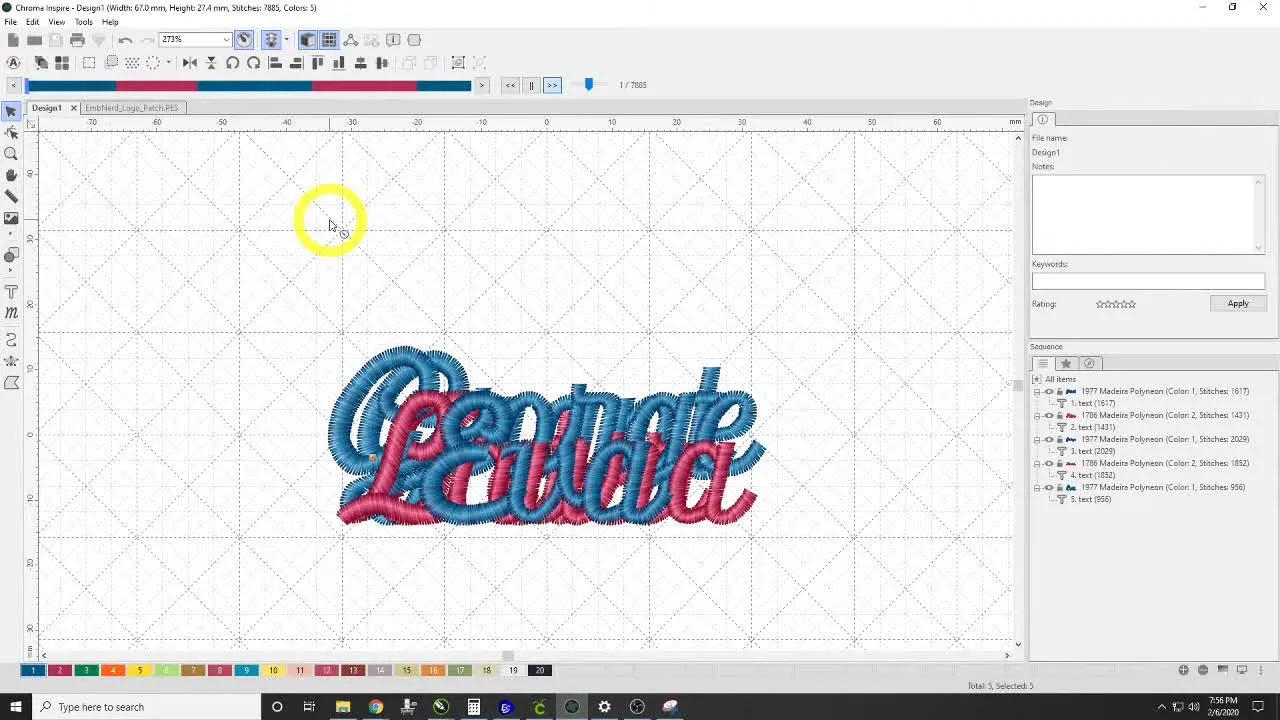Open dropdown arrow next to lasso select
This screenshot has height=720, width=1280.
pos(168,63)
